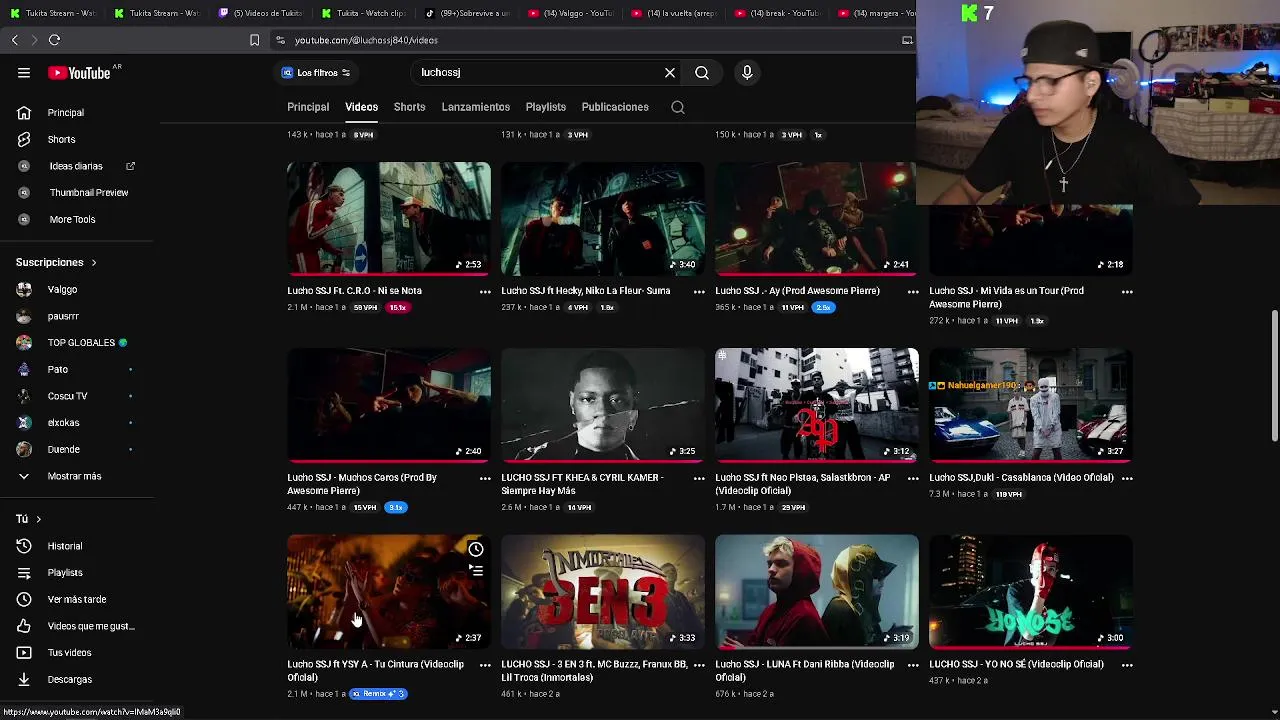Screen dimensions: 1280x720
Task: Open options menu for Muchos Caros video
Action: point(485,478)
